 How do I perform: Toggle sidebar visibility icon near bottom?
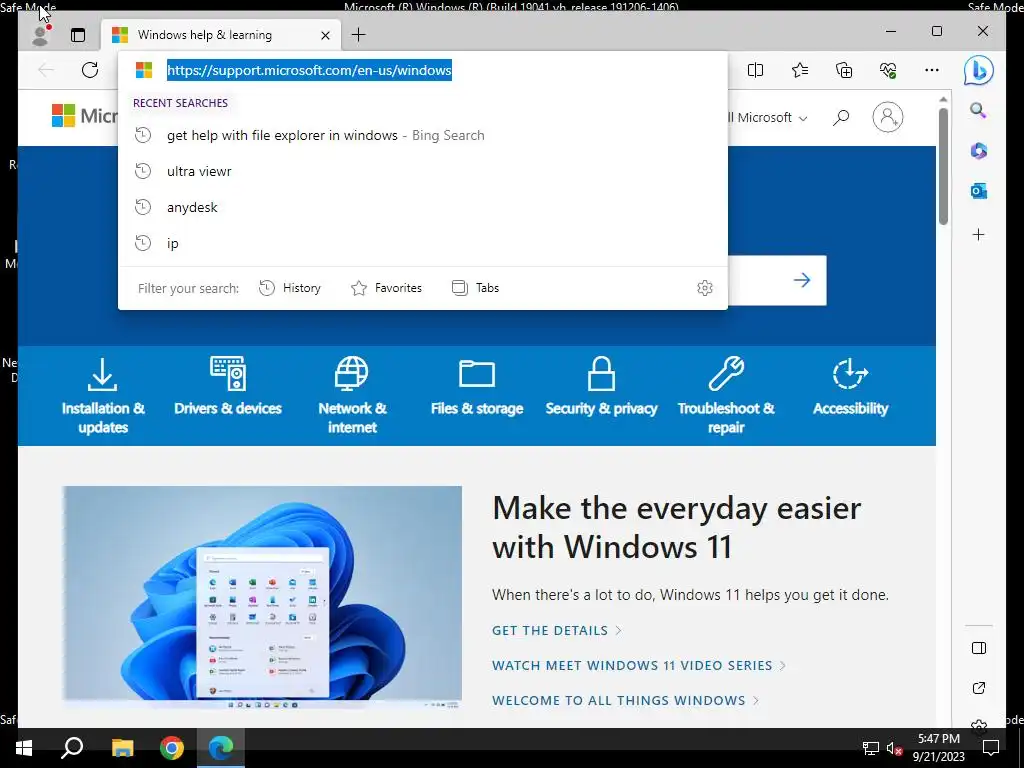click(x=979, y=648)
